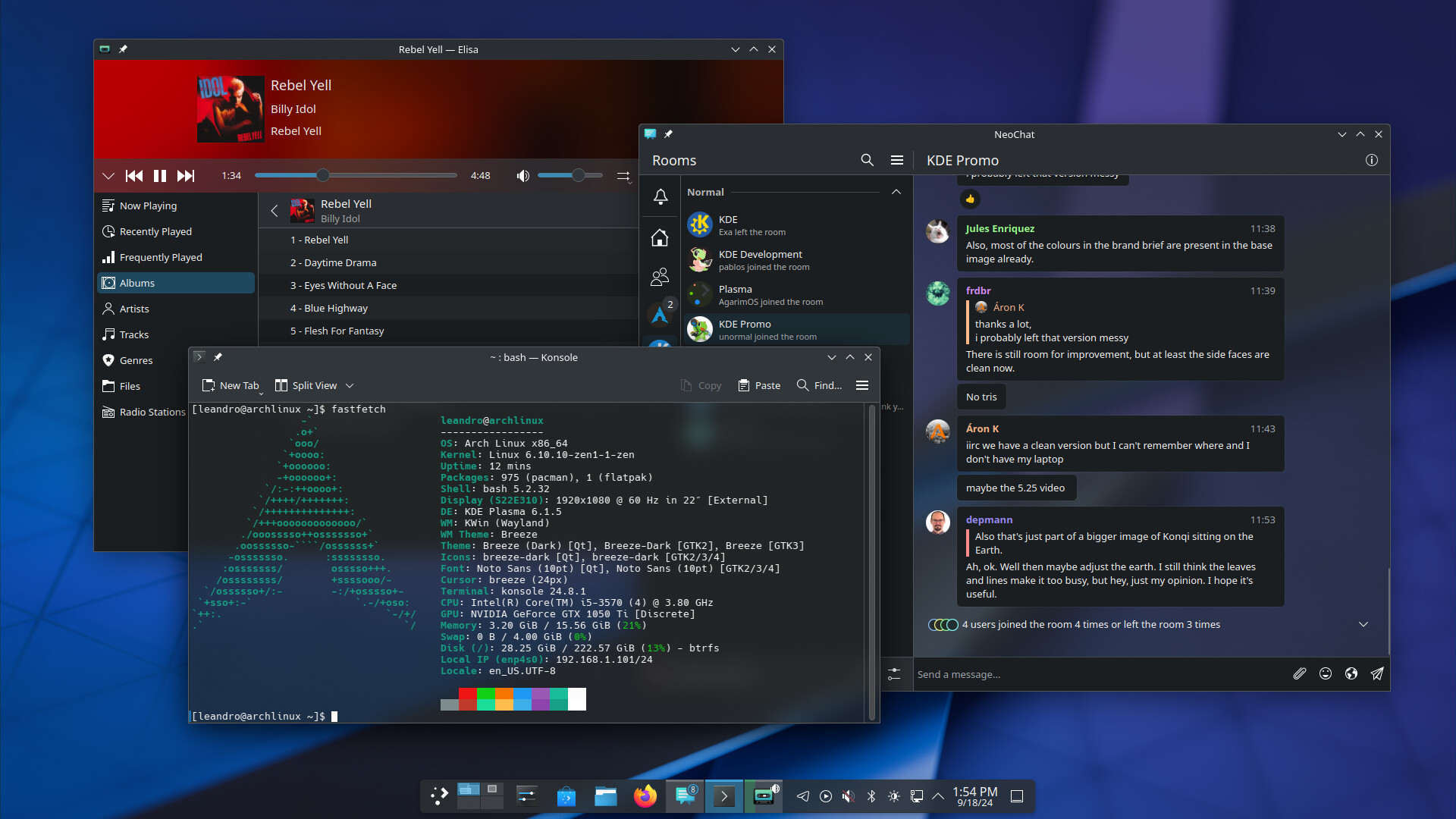Click frdbr avatar in chat
The width and height of the screenshot is (1456, 819).
938,293
